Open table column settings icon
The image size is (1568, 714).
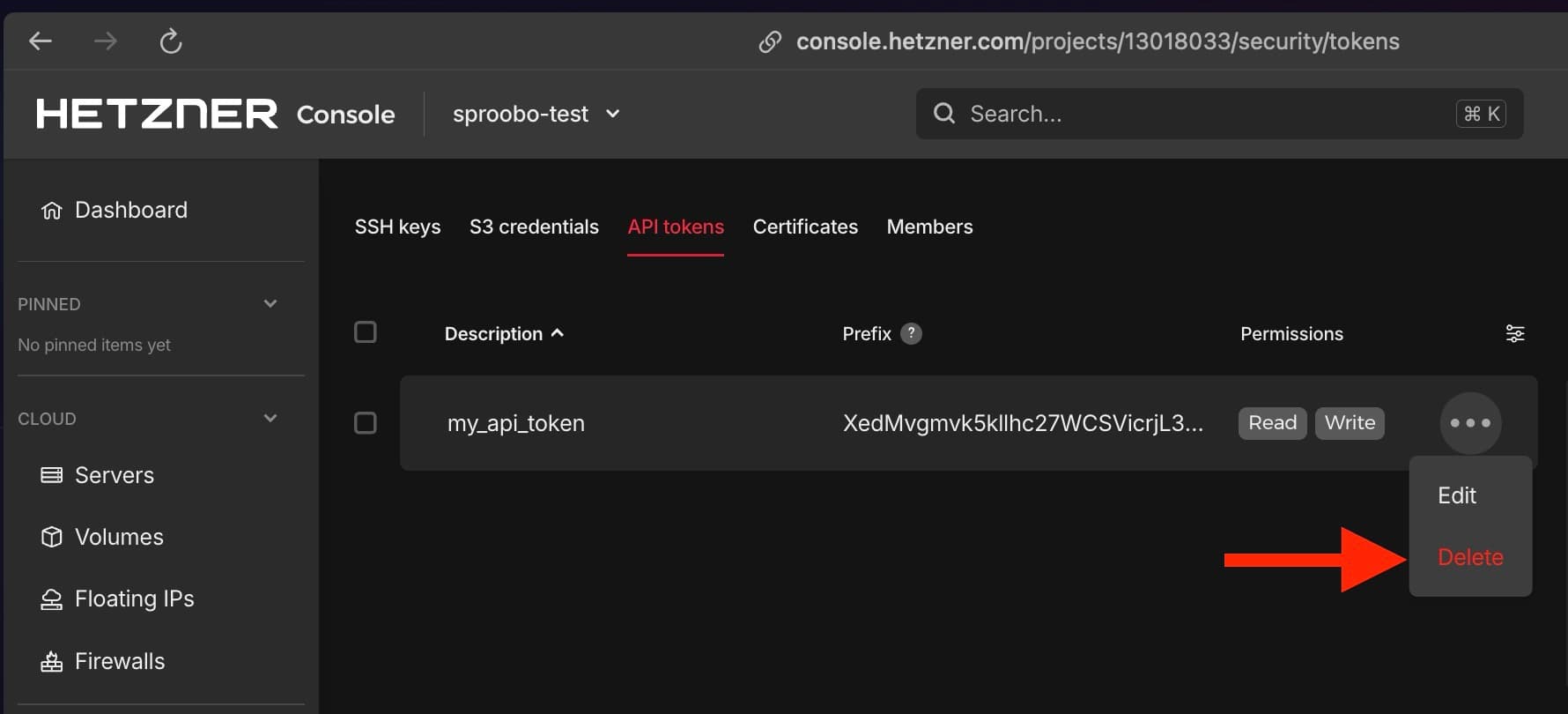[x=1515, y=333]
